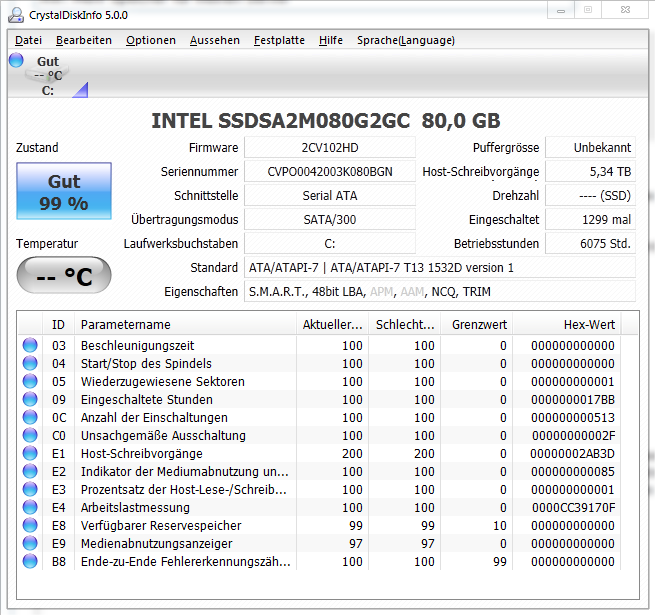Screen dimensions: 655x615
Task: Select the Beschleunigungszeit parameter name
Action: click(137, 346)
